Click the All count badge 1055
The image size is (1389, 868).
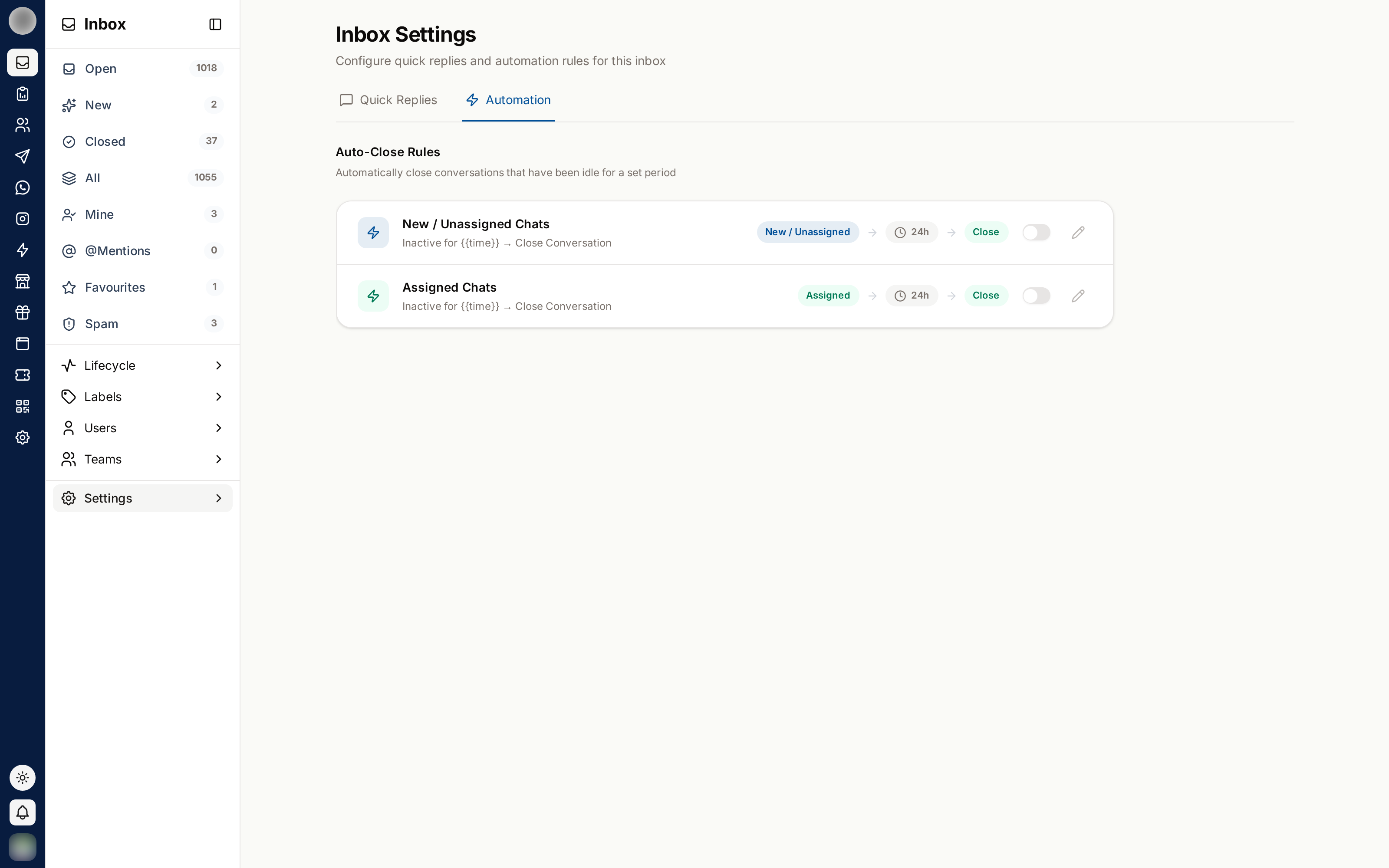point(205,178)
